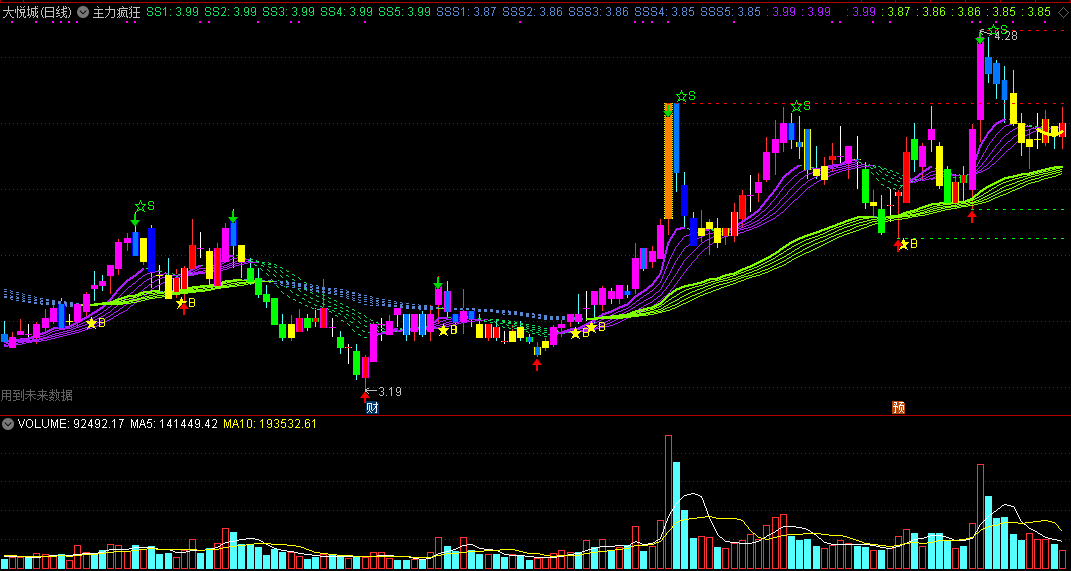The height and width of the screenshot is (571, 1071).
Task: Select the SSS2: 3.86 indicator value
Action: [532, 12]
